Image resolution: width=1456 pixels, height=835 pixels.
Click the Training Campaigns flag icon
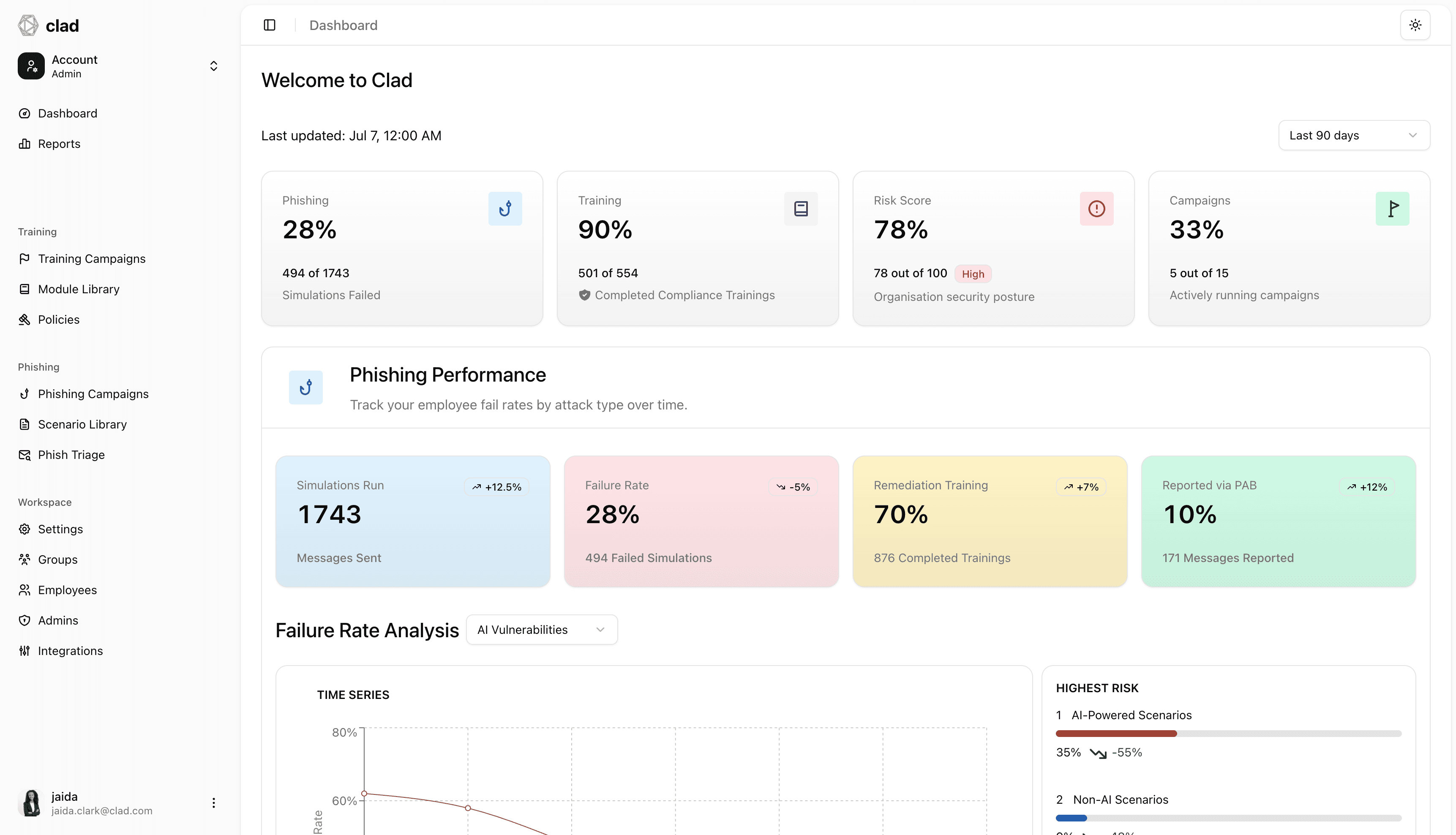click(x=24, y=259)
